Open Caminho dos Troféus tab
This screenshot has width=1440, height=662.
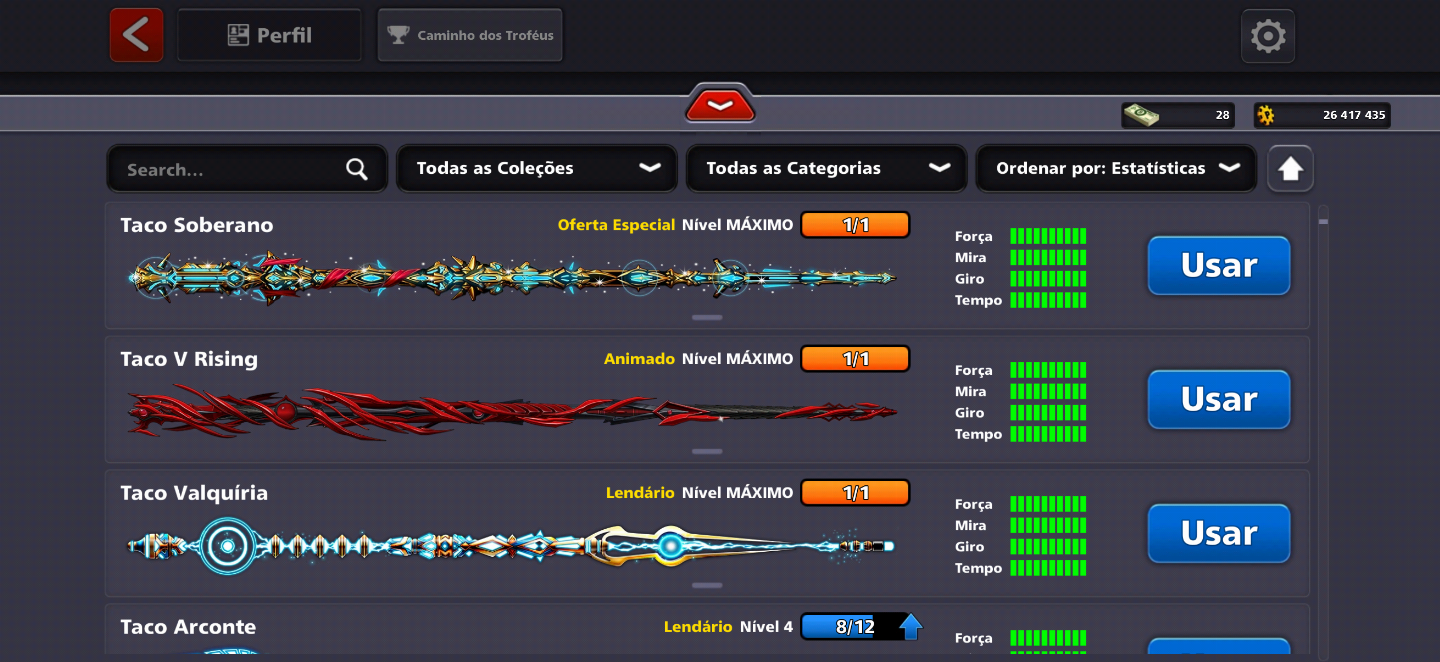[x=470, y=35]
